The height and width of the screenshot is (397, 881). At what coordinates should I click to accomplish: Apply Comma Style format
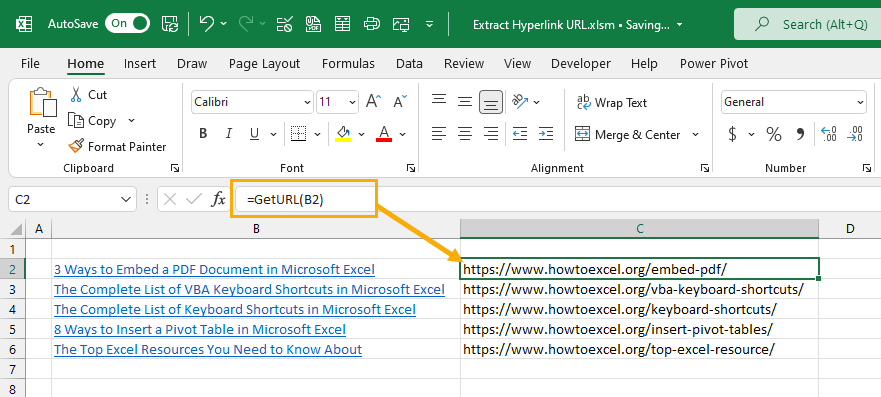tap(801, 134)
